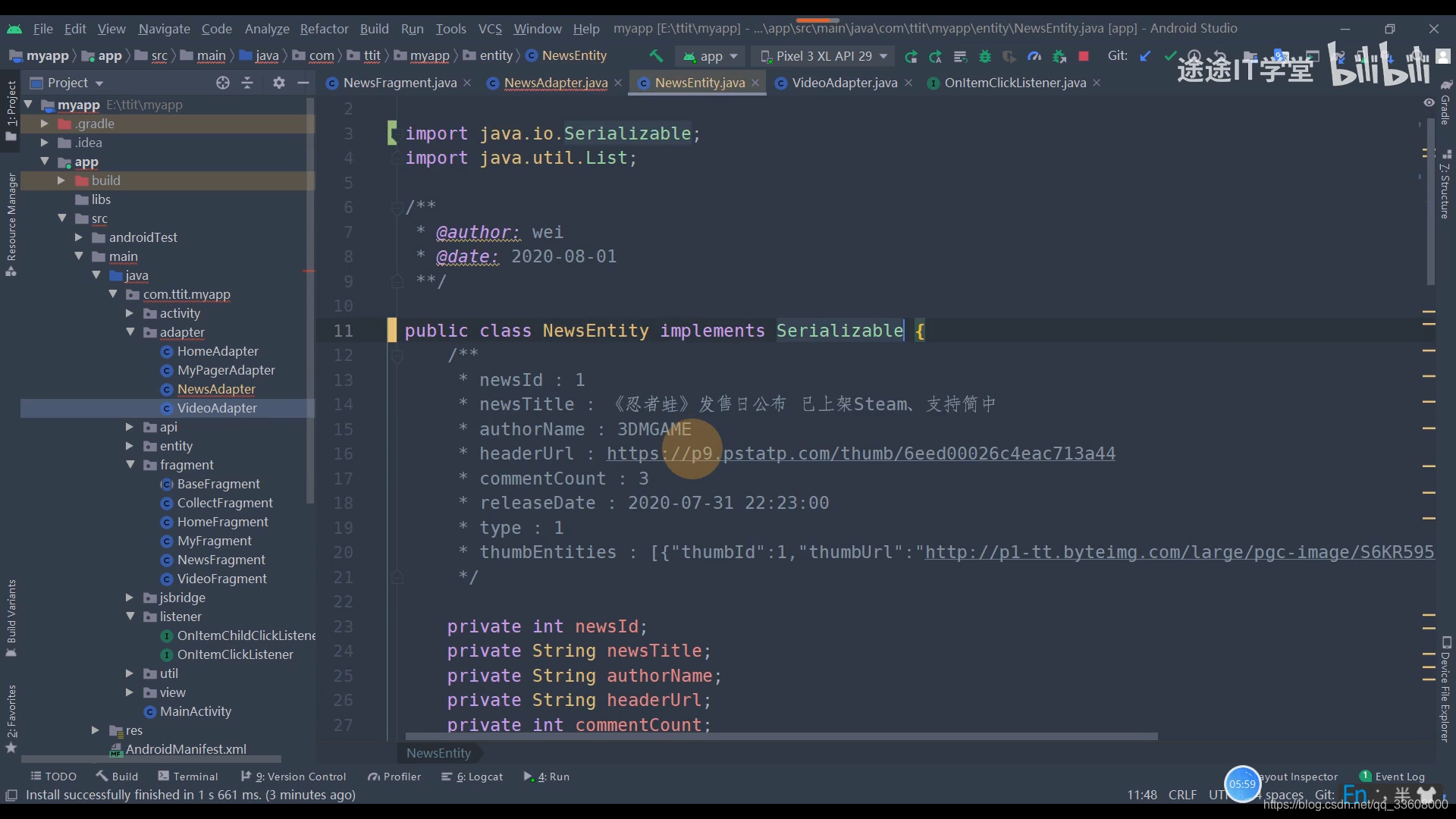Screen dimensions: 1456x819
Task: Click the byteimg.com thumbUrl link in comment
Action: click(x=1179, y=552)
